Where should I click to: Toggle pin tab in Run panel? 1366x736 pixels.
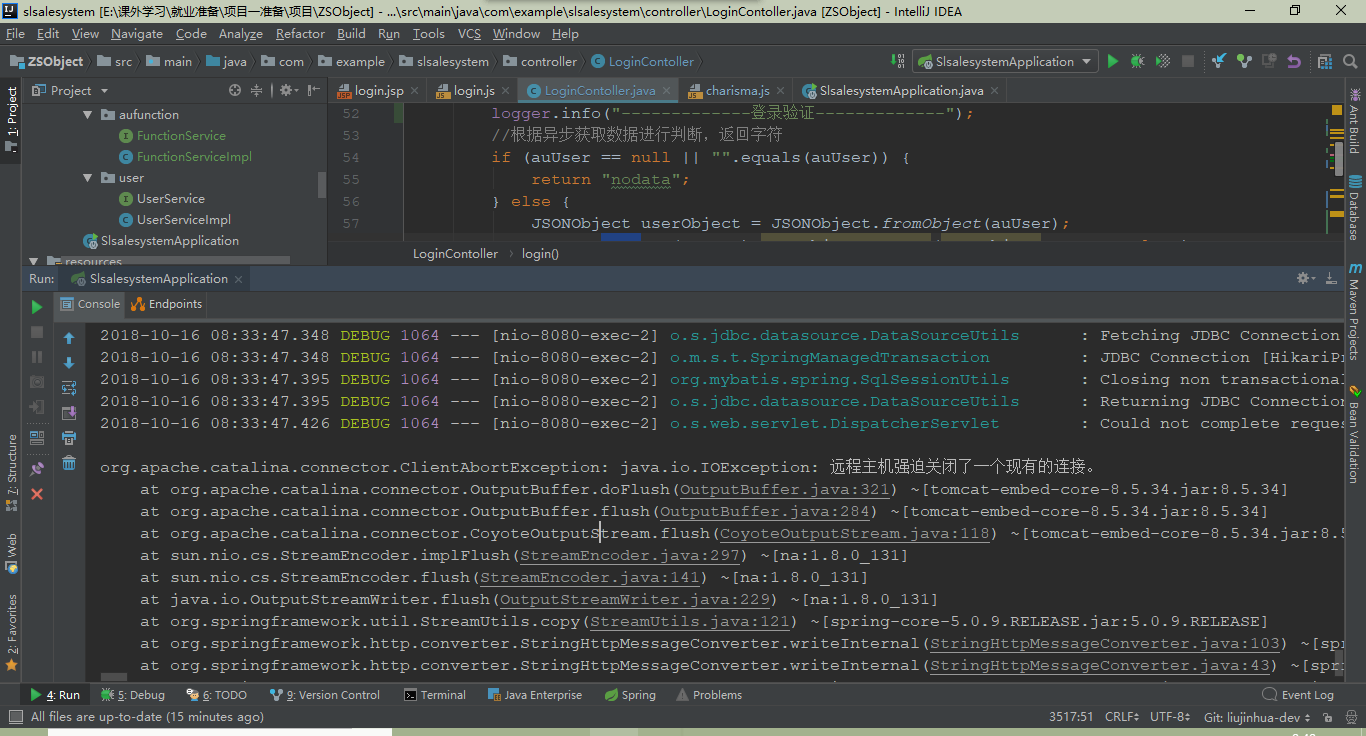[37, 467]
